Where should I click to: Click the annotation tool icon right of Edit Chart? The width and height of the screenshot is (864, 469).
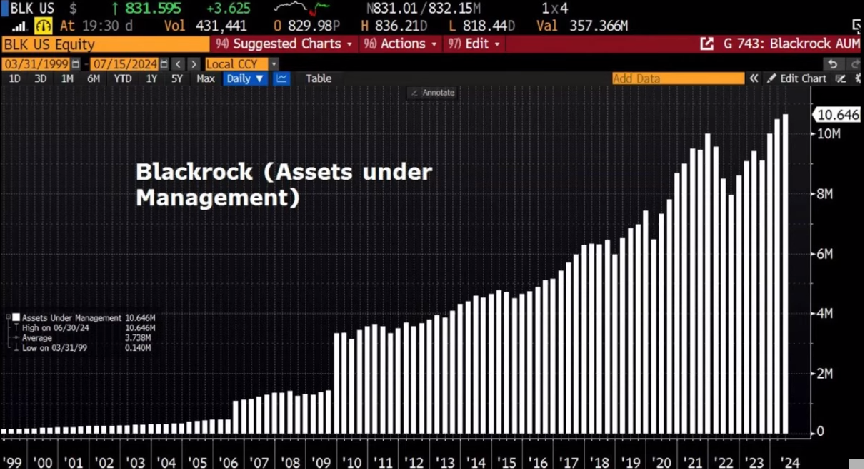[840, 79]
